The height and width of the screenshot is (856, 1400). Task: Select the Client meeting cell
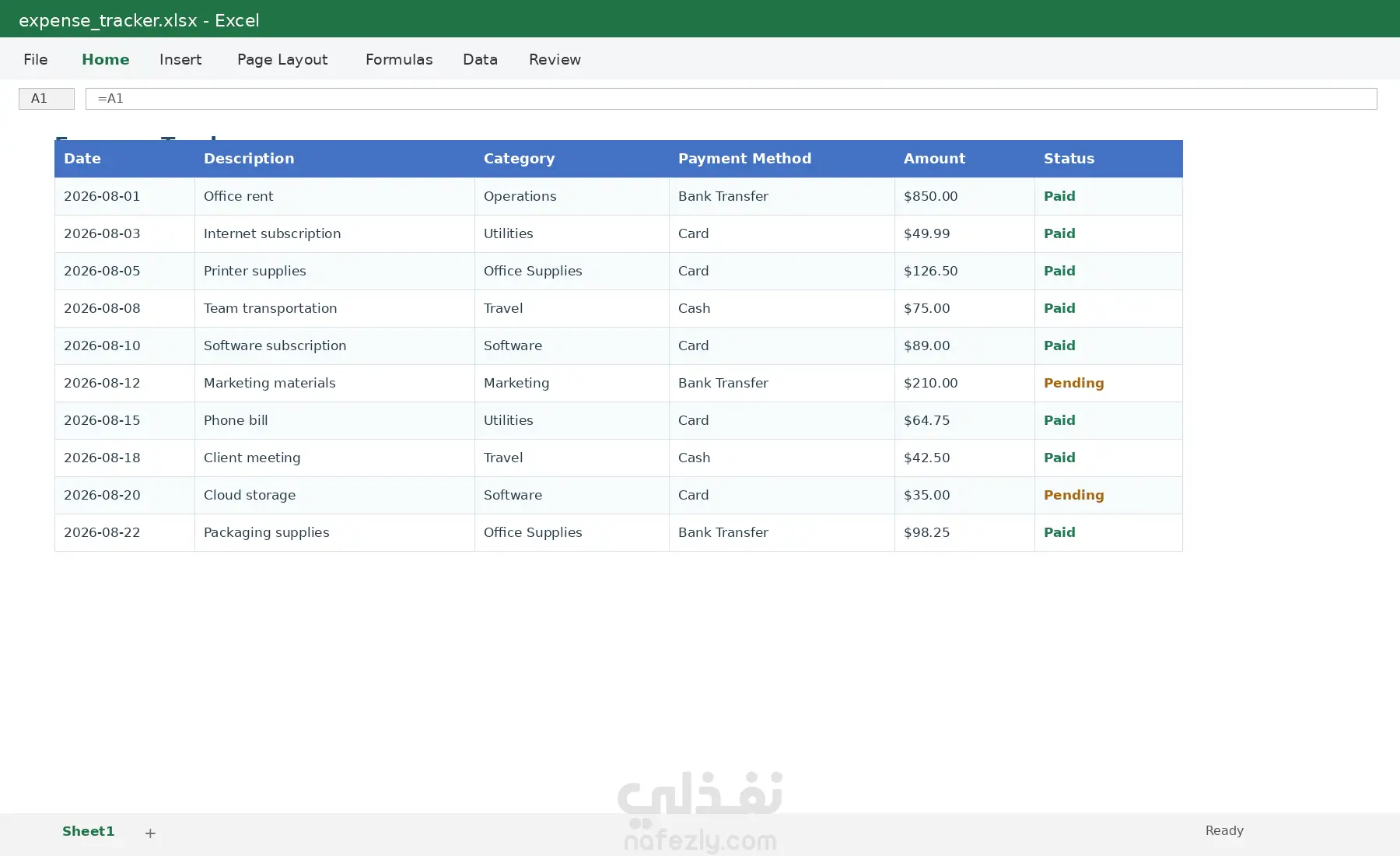click(x=334, y=458)
